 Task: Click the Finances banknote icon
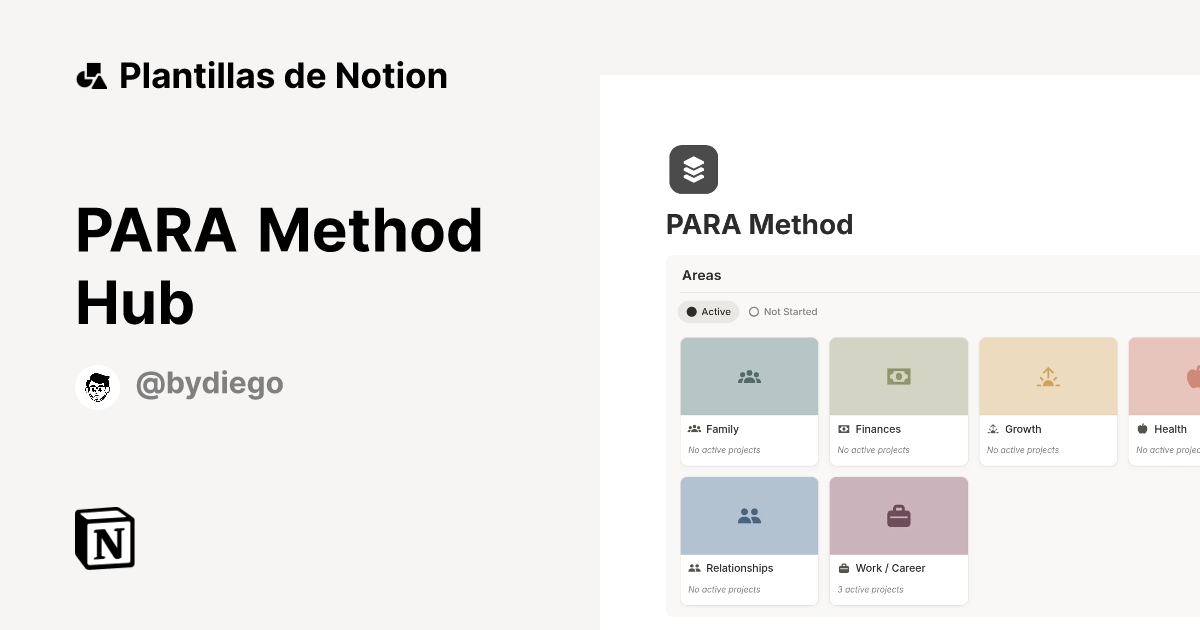pos(898,376)
